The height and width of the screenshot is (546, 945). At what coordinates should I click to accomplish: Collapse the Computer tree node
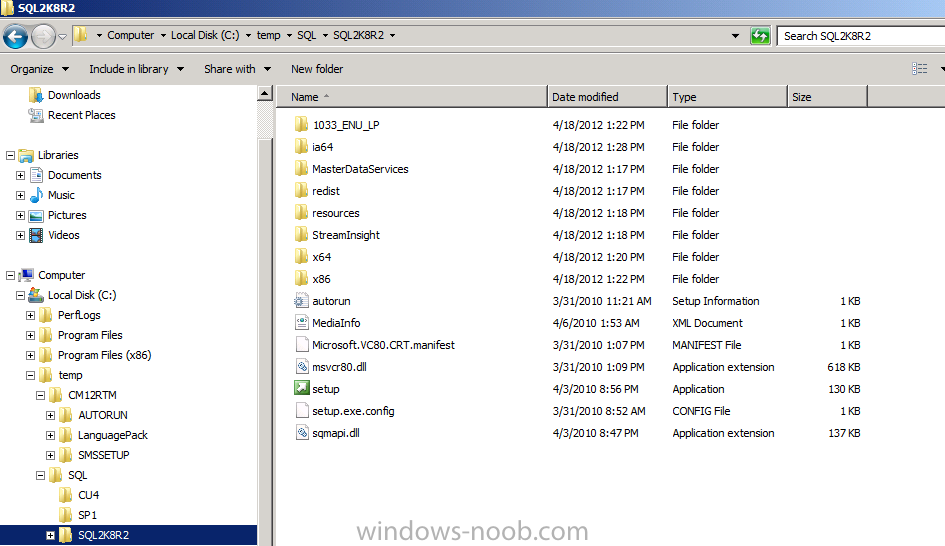10,275
